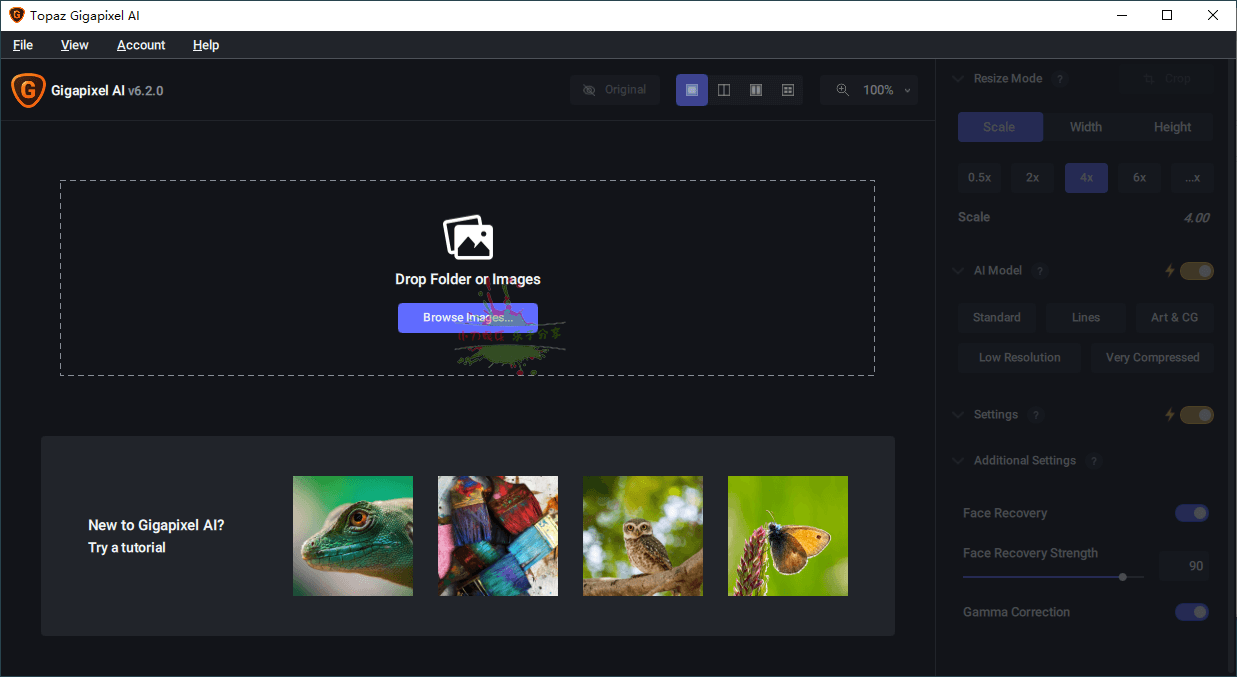This screenshot has height=677, width=1237.
Task: Disable the Face Recovery toggle
Action: point(1192,513)
